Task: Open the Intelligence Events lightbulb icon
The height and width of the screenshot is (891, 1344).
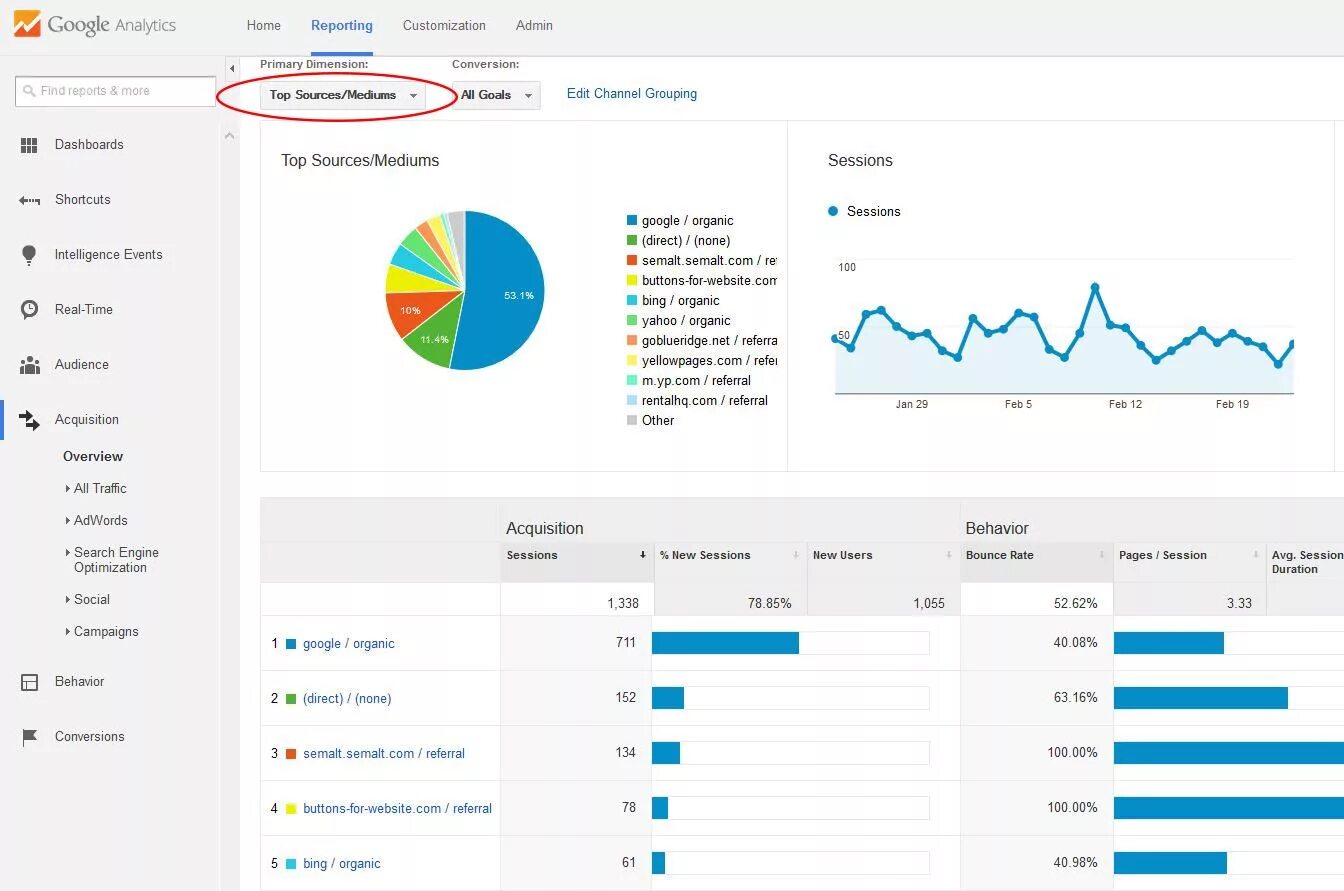Action: pyautogui.click(x=29, y=255)
